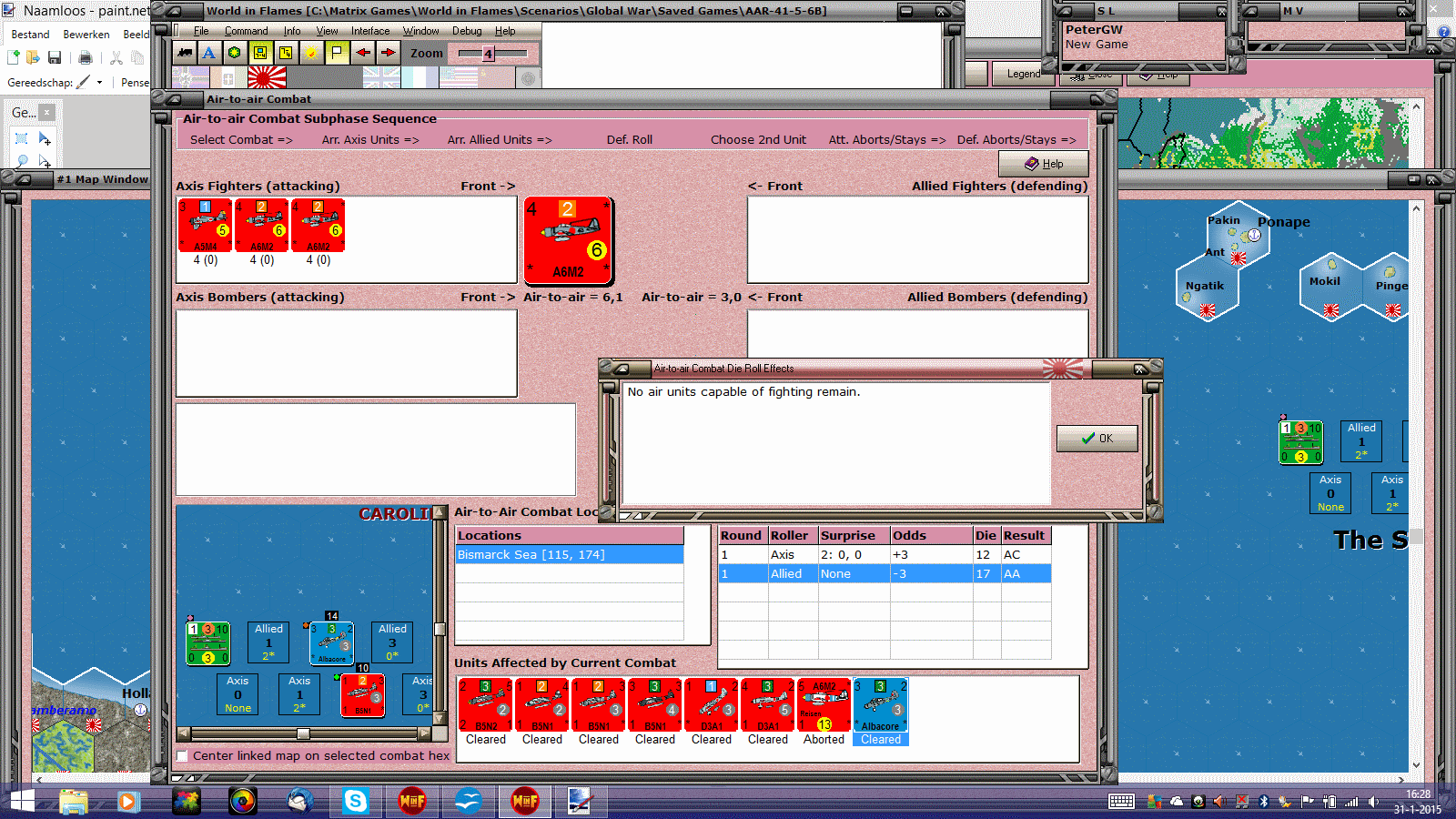1456x819 pixels.
Task: Select the Move Selected Pixels tool in paint.net
Action: click(44, 138)
